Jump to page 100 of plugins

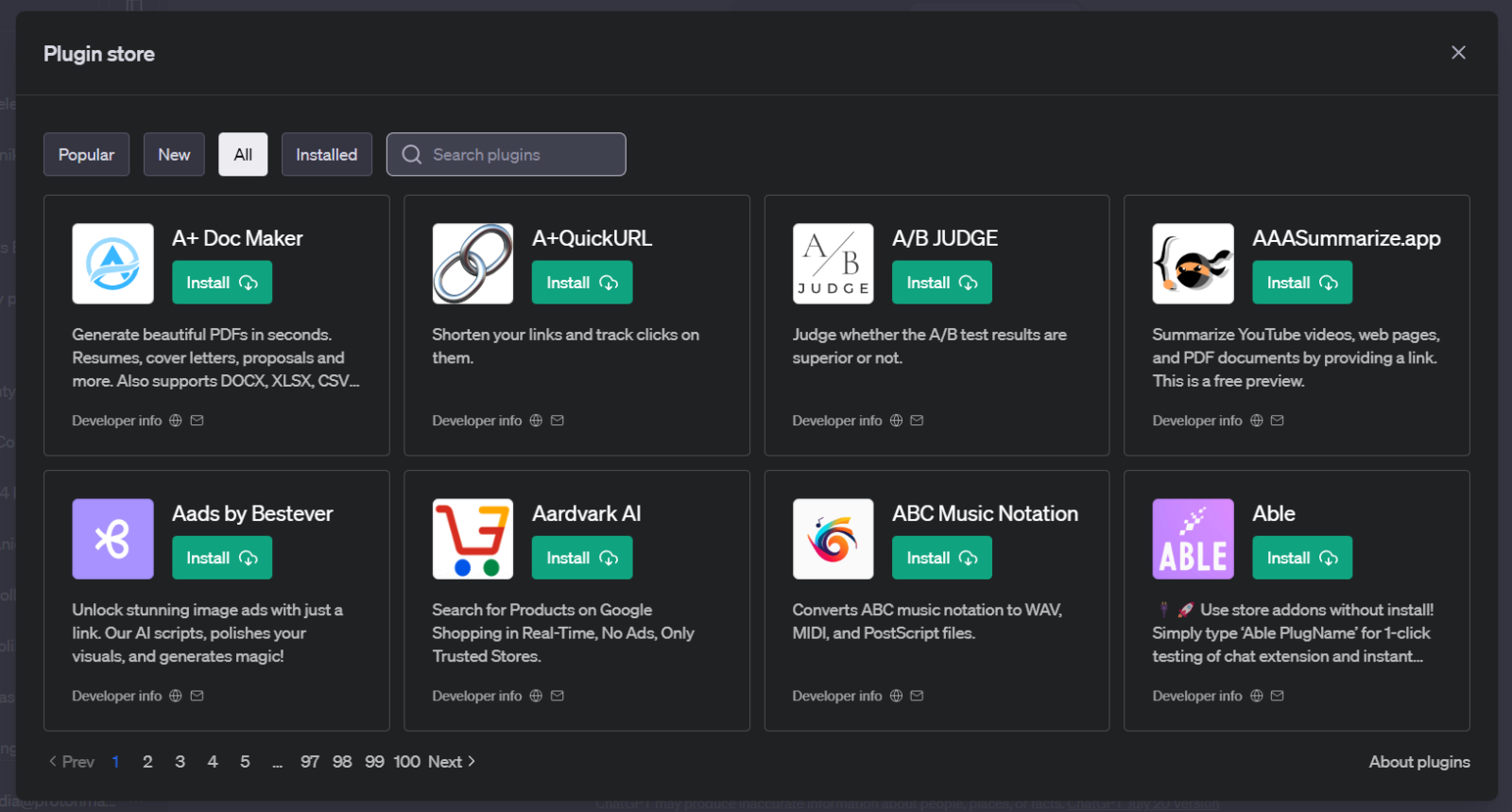[406, 762]
